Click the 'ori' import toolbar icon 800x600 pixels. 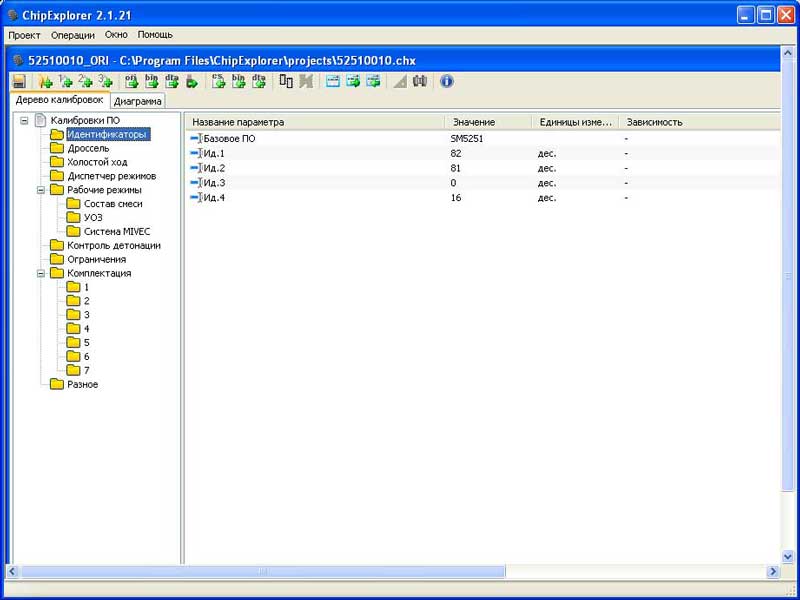tap(131, 81)
